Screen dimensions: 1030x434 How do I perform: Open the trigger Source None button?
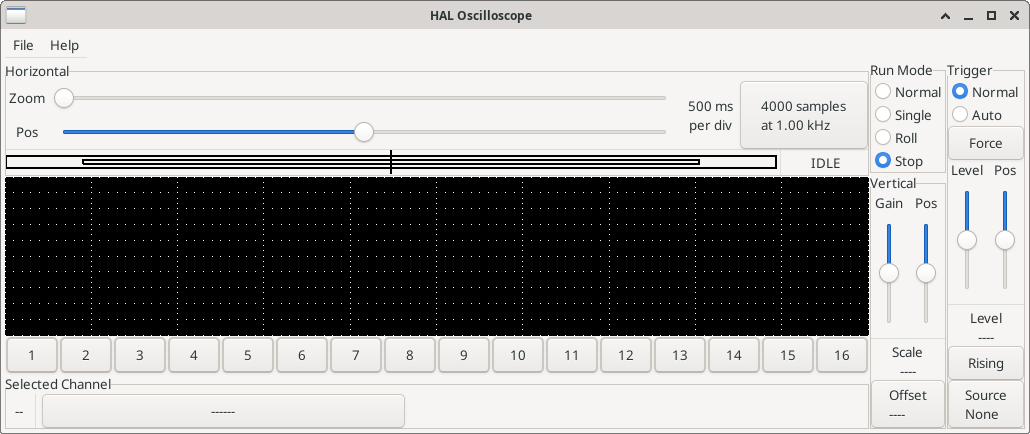pos(985,405)
